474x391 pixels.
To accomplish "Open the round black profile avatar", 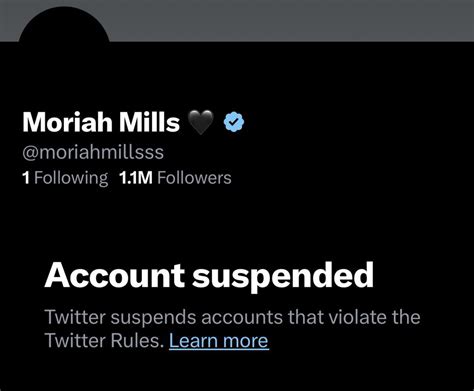I will point(64,25).
